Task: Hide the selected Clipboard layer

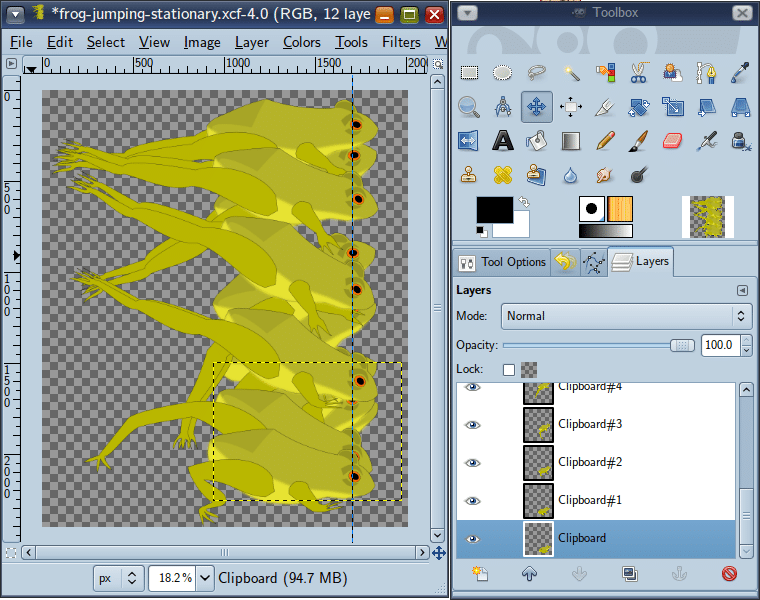Action: pos(473,539)
